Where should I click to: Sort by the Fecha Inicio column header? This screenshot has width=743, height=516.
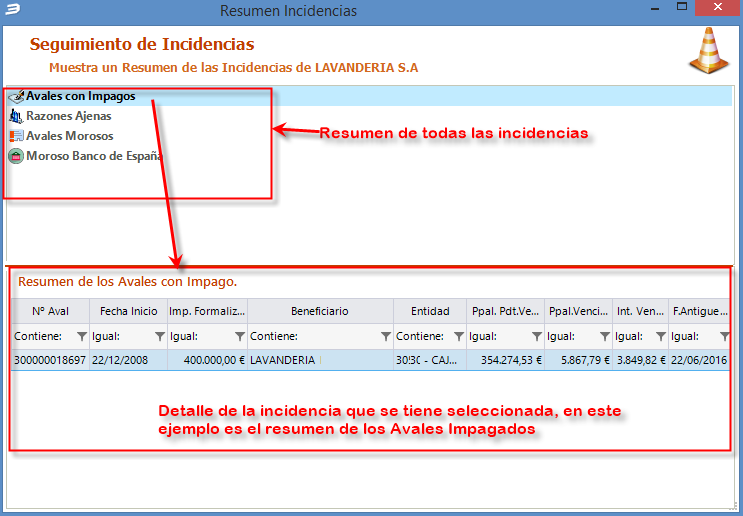[128, 311]
